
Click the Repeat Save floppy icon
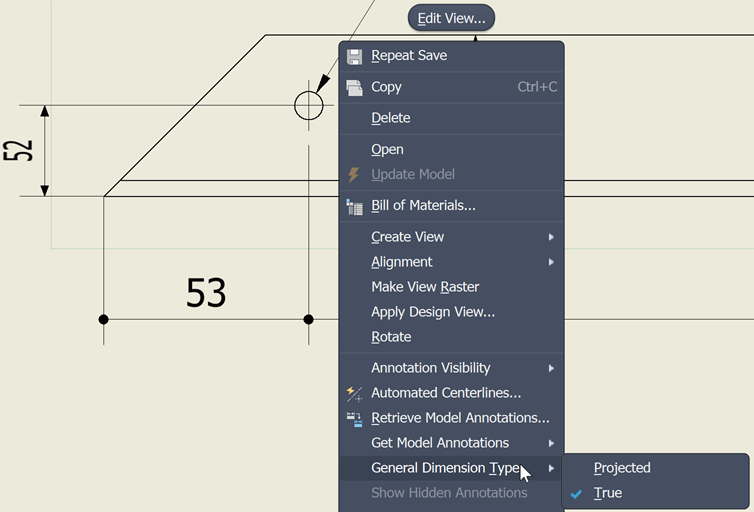(354, 56)
